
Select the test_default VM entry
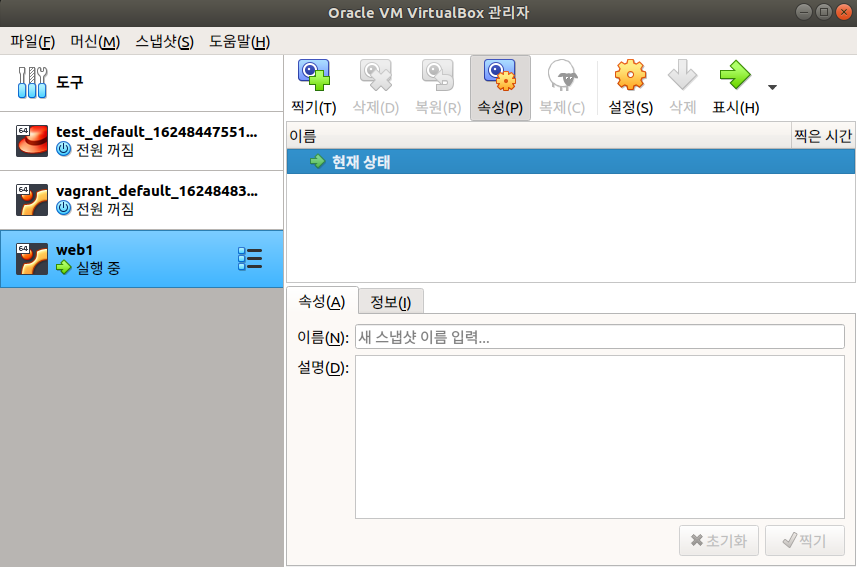point(142,141)
